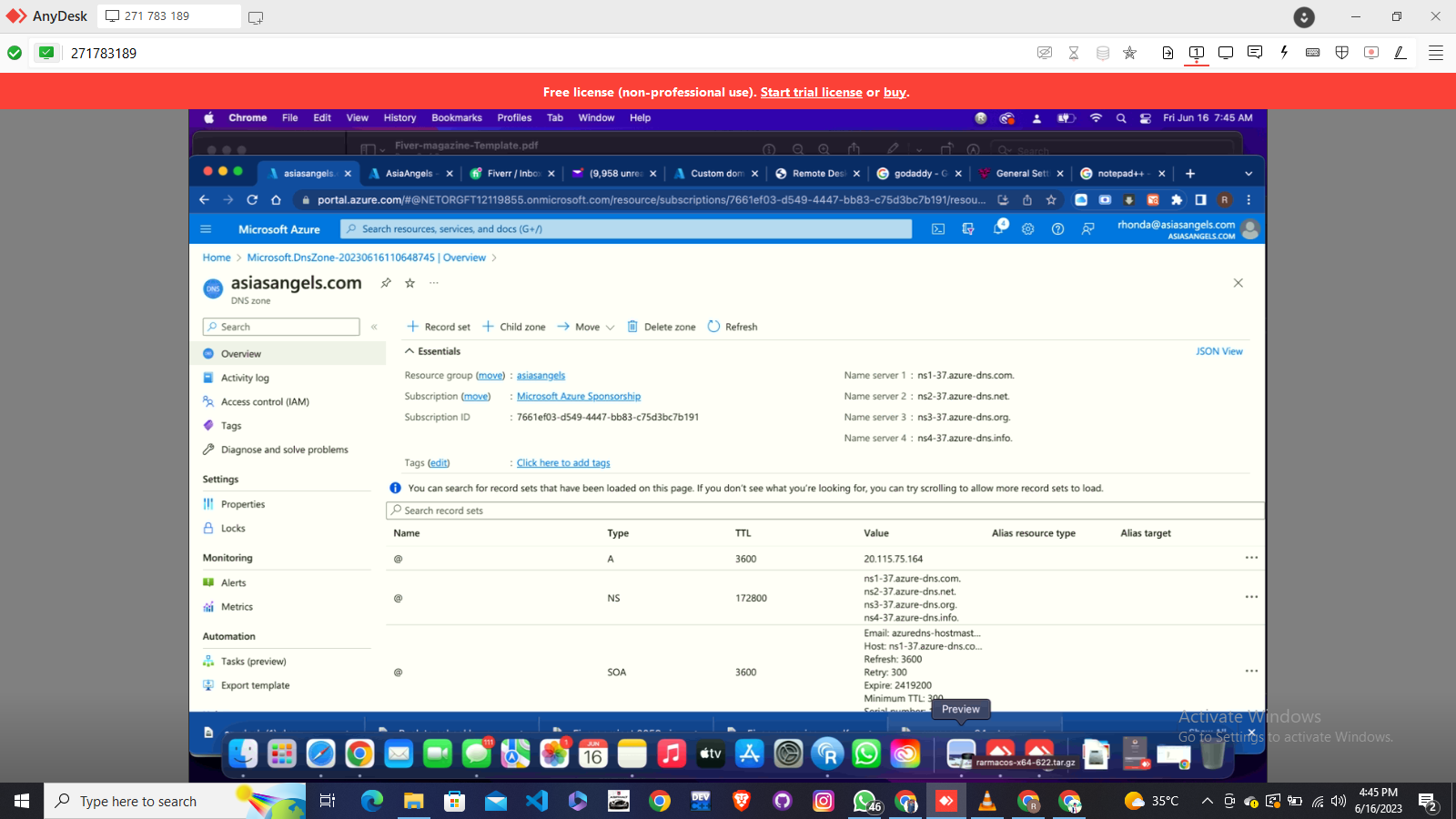
Task: Open Chrome extensions puzzle icon
Action: 1177,199
